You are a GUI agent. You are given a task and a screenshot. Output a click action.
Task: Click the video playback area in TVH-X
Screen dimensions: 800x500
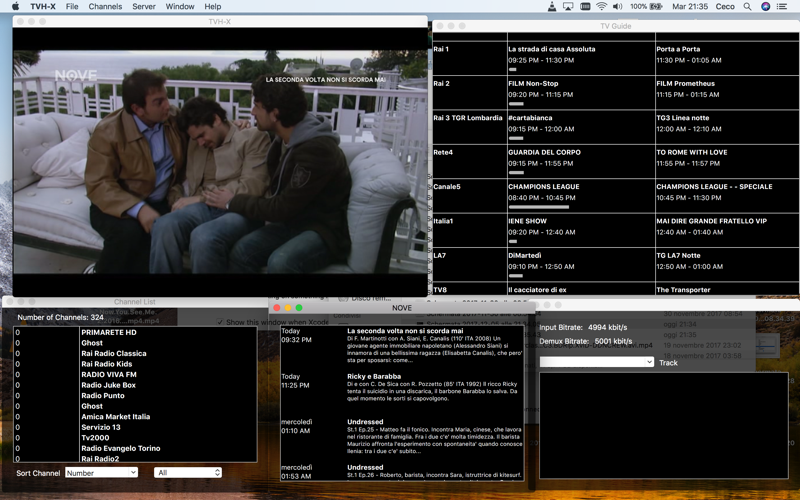click(220, 162)
